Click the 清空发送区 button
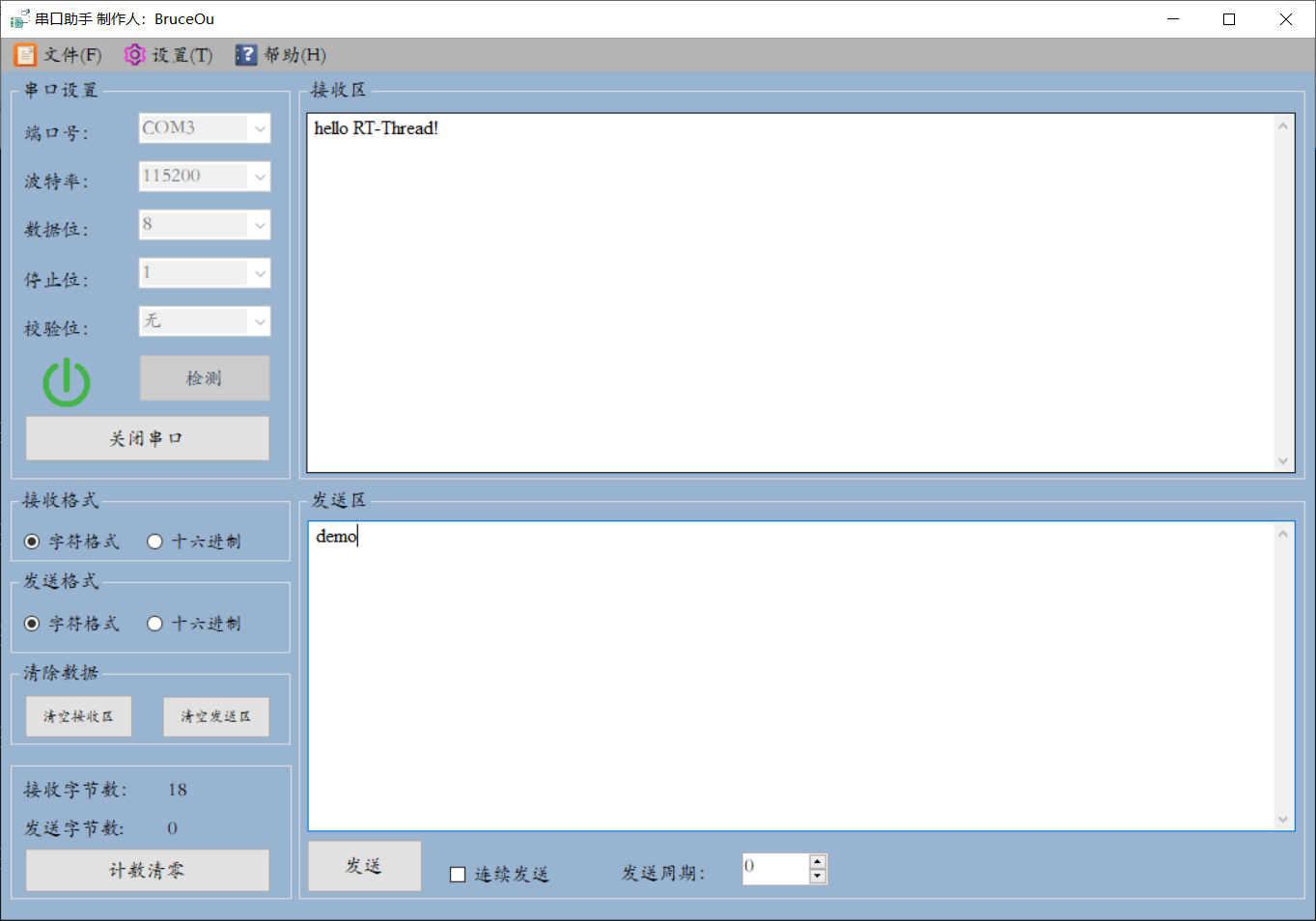The height and width of the screenshot is (921, 1316). tap(216, 716)
